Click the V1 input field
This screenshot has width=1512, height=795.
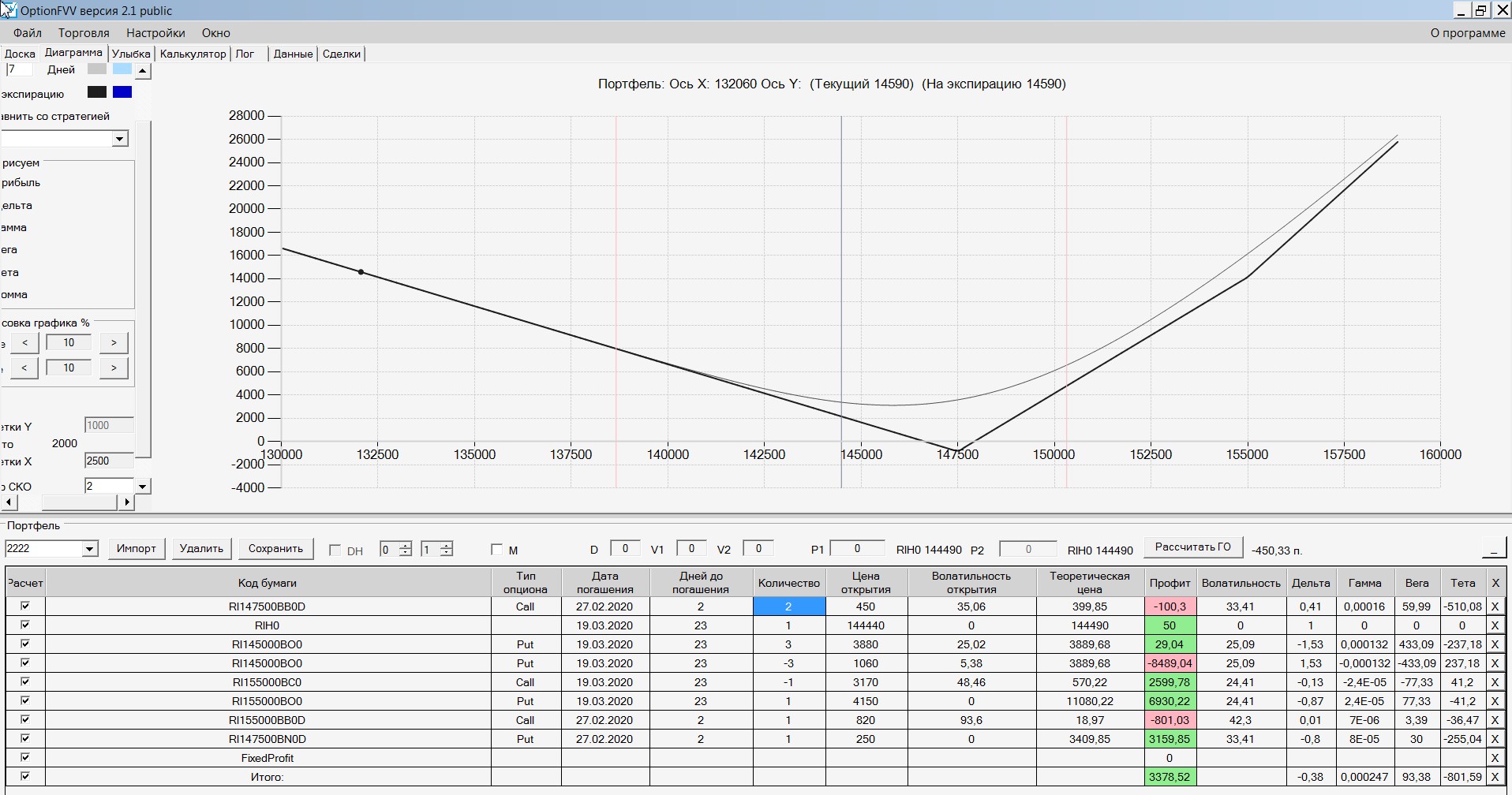691,548
